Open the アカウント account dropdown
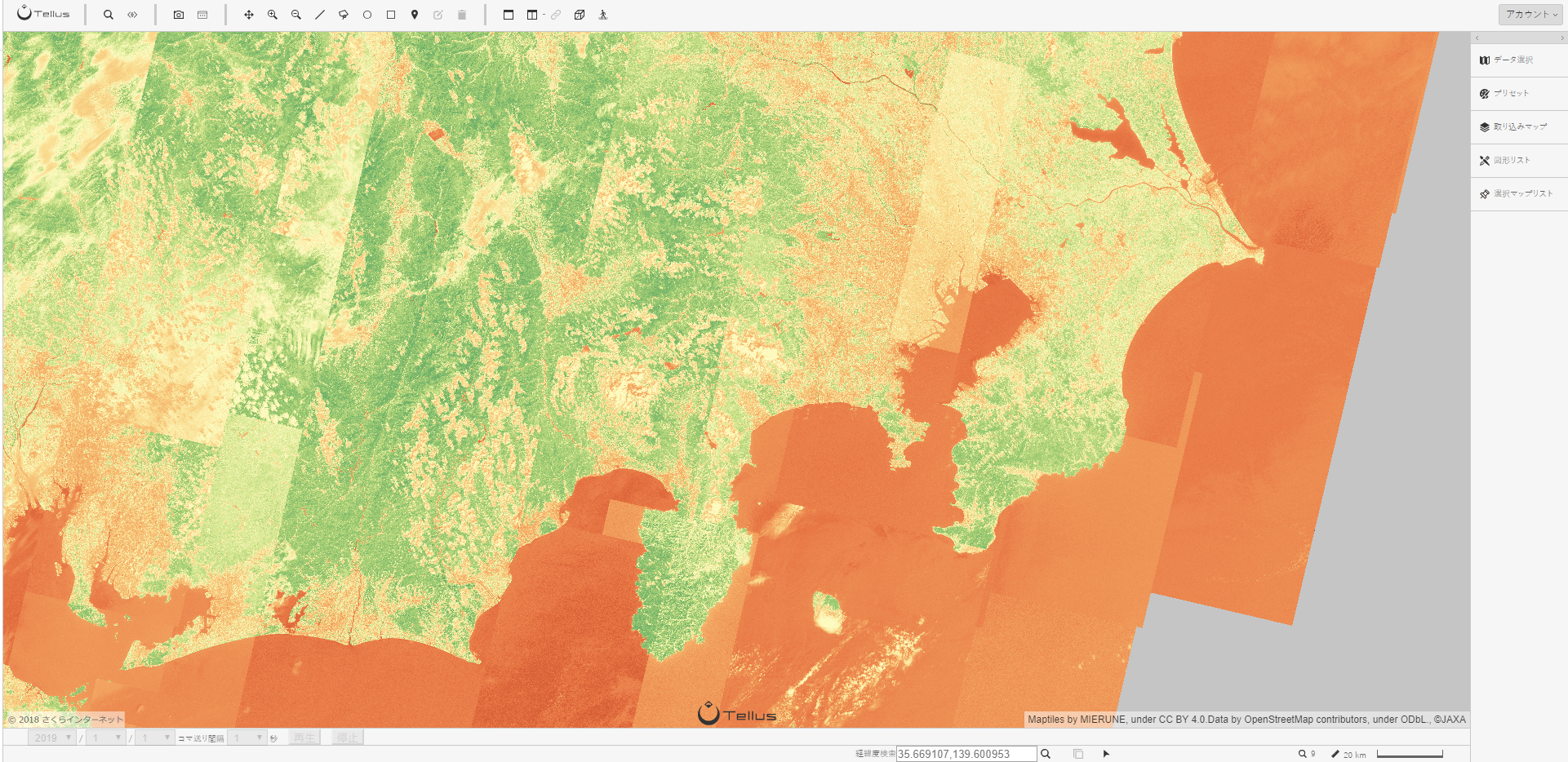1568x762 pixels. pyautogui.click(x=1530, y=14)
